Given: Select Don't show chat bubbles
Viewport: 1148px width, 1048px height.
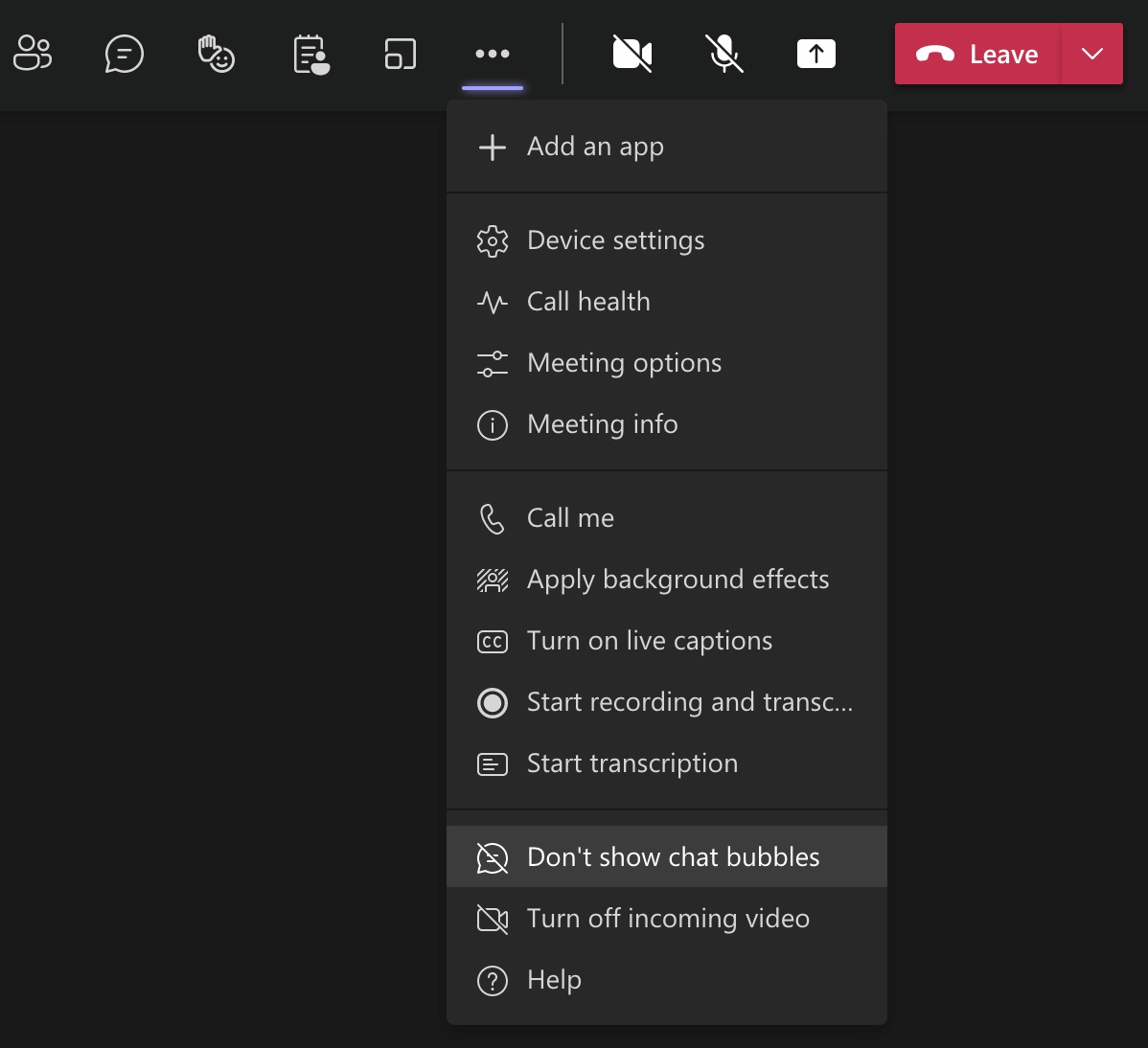Looking at the screenshot, I should click(667, 857).
